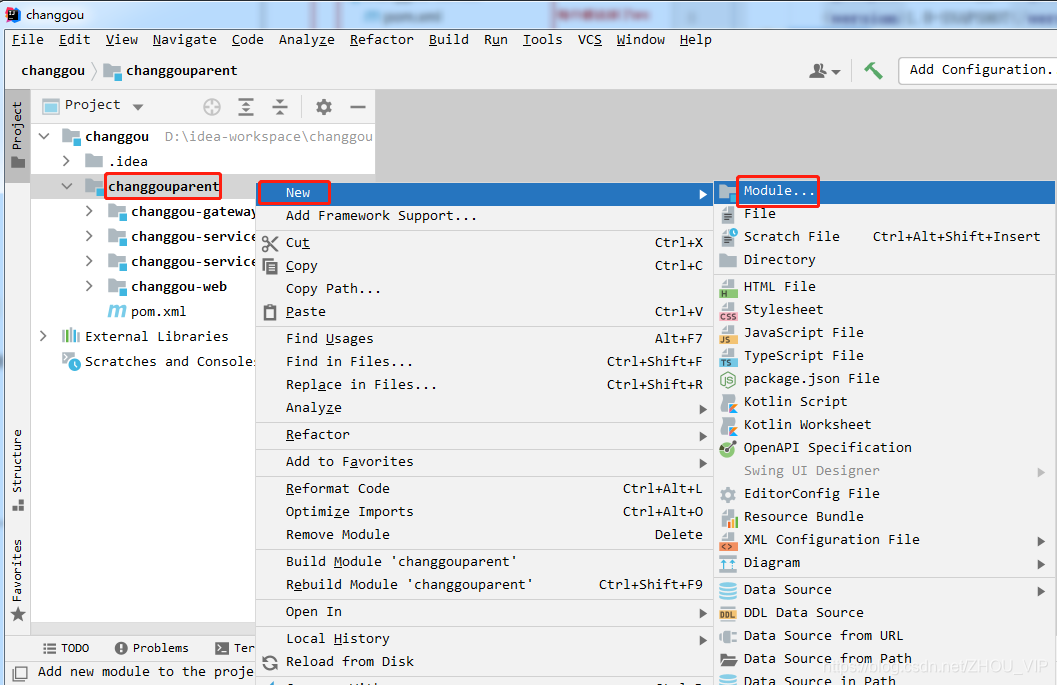Click the OpenAPI Specification icon
This screenshot has height=685, width=1057.
click(728, 448)
